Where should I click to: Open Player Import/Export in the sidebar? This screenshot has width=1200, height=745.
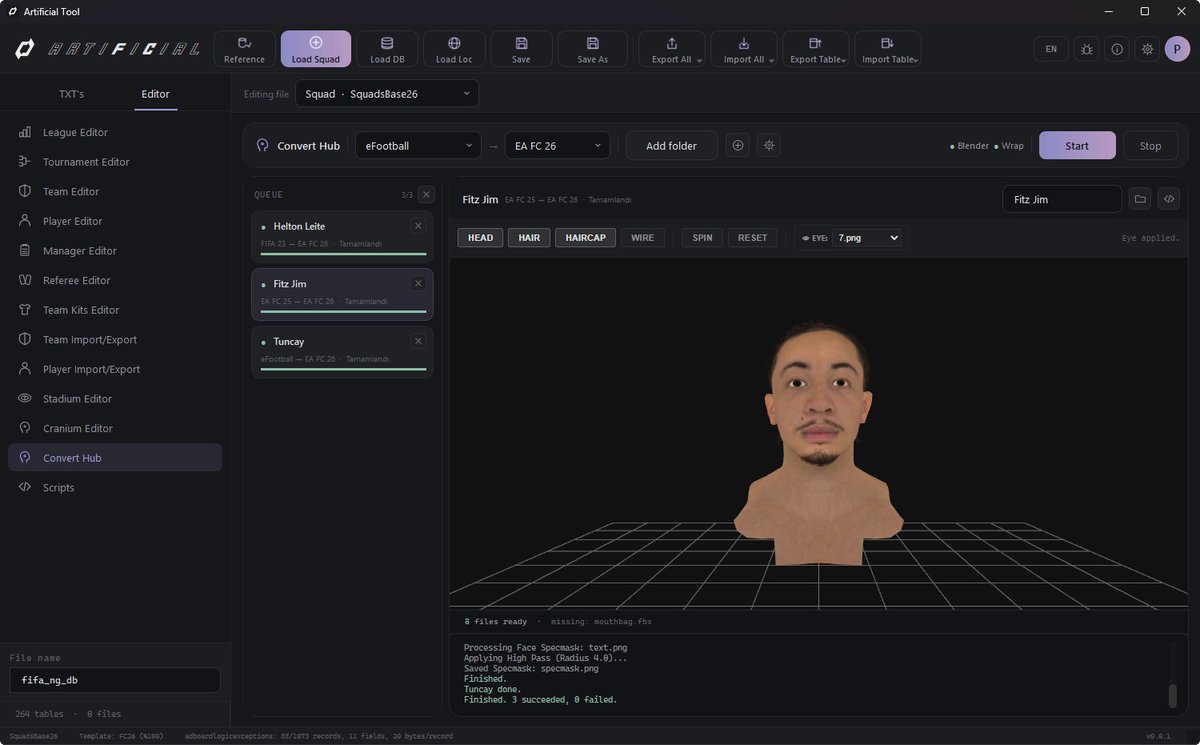pos(115,369)
